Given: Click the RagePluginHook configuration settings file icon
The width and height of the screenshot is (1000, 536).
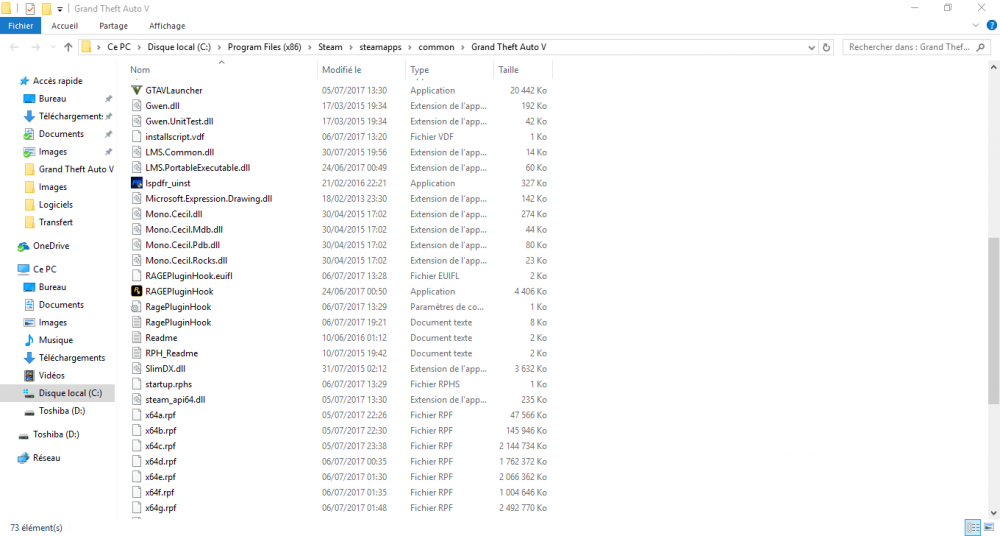Looking at the screenshot, I should point(135,307).
